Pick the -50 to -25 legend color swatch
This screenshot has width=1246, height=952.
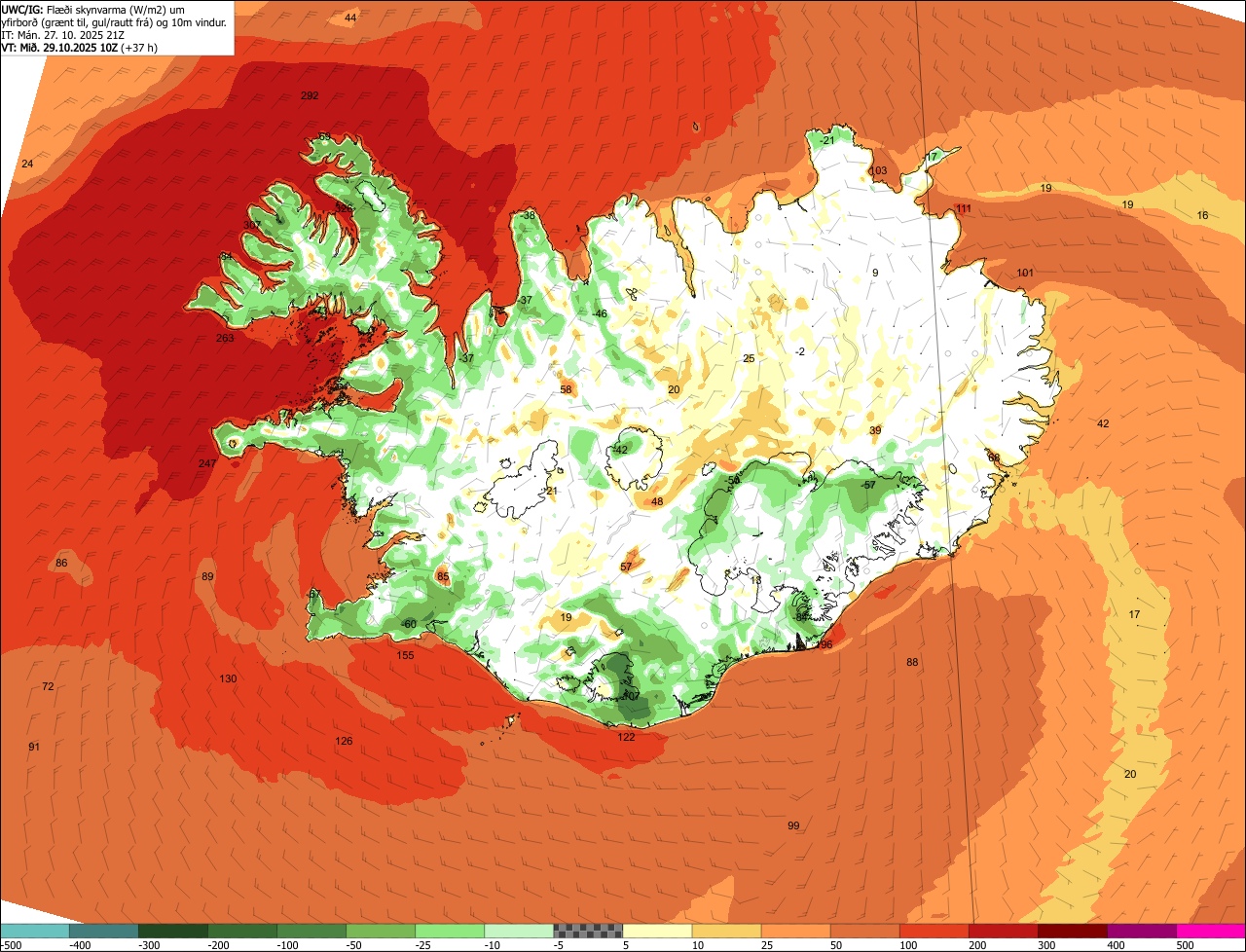click(380, 931)
